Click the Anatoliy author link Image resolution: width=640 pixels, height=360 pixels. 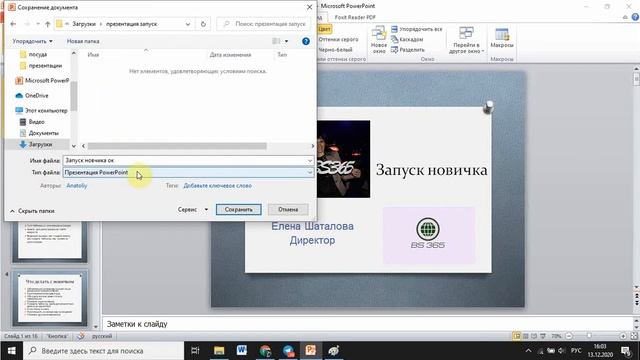pos(77,186)
